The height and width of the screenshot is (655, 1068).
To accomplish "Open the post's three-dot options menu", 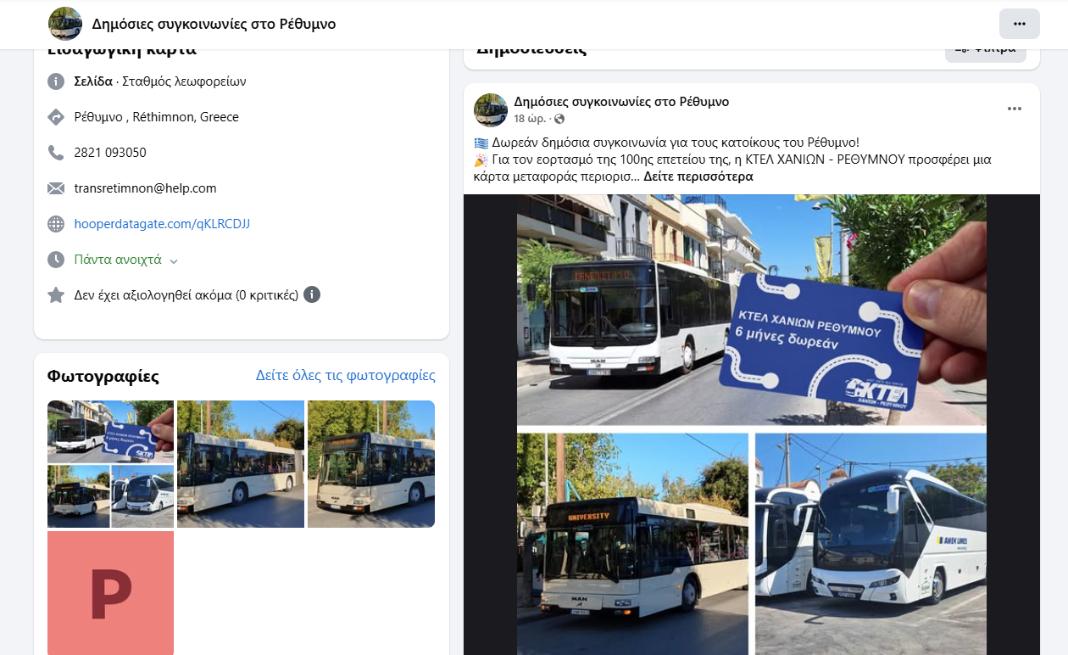I will [x=1014, y=109].
